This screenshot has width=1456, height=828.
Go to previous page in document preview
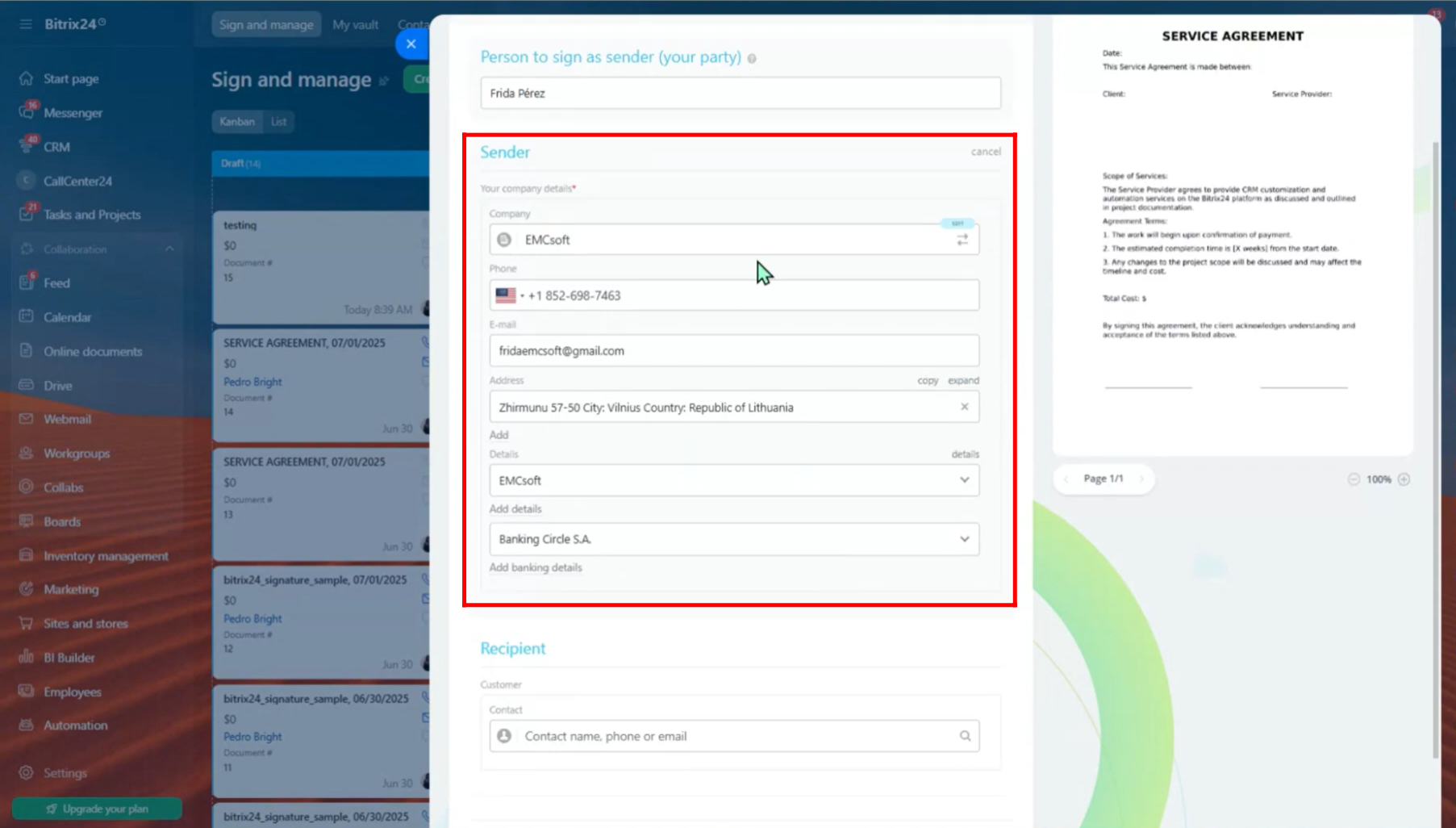pos(1066,479)
